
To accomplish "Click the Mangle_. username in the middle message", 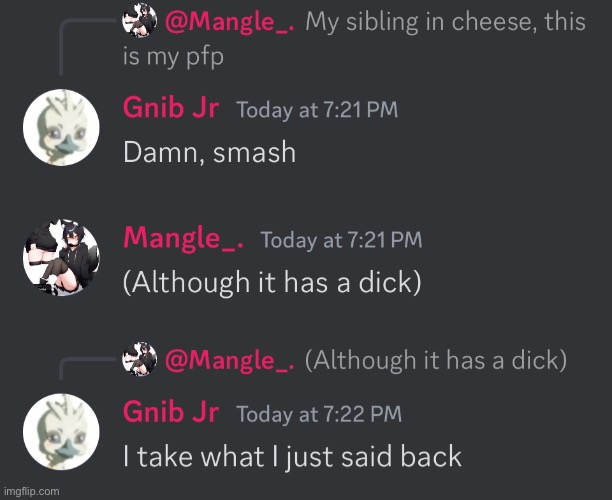I will [x=183, y=238].
